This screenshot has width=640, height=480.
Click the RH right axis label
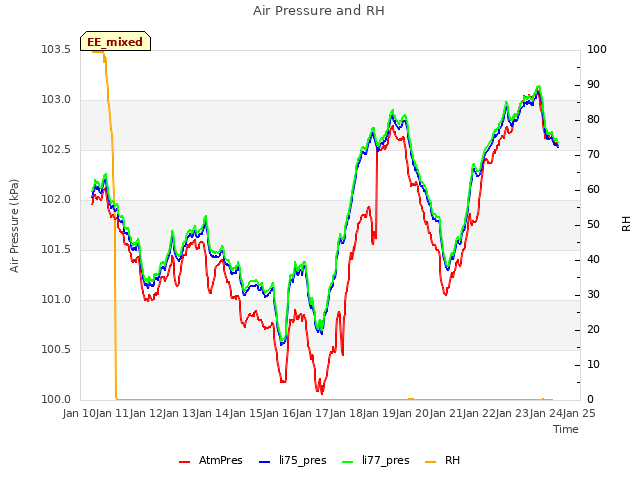point(626,224)
